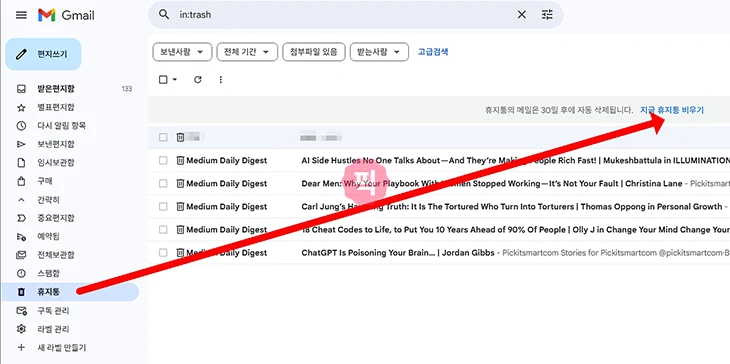Tick the select-all checkbox in toolbar
This screenshot has width=730, height=364.
click(x=163, y=80)
